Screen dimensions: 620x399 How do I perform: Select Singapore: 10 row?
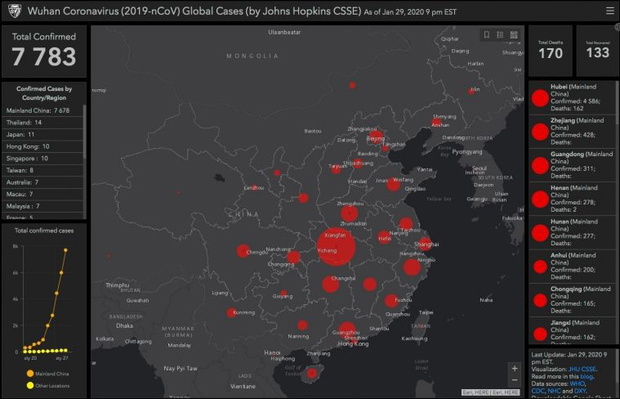pyautogui.click(x=43, y=158)
